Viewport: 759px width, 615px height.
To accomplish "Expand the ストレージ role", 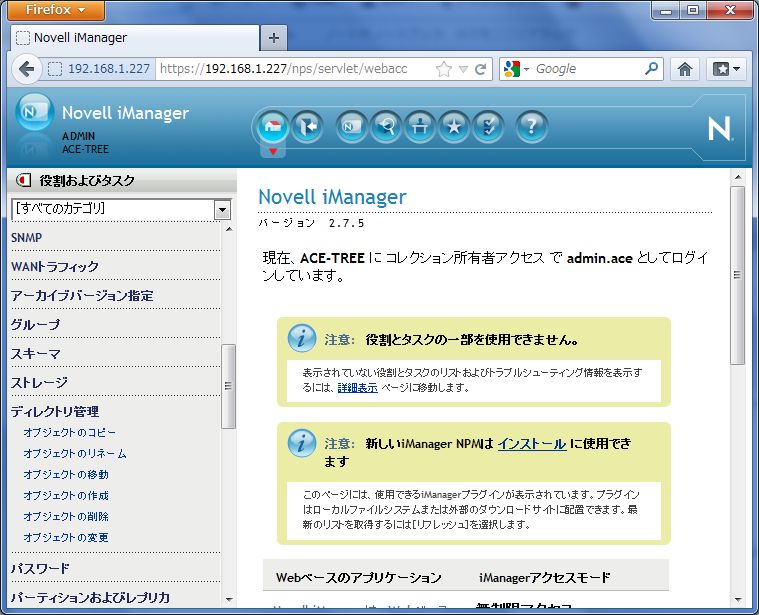I will click(39, 383).
